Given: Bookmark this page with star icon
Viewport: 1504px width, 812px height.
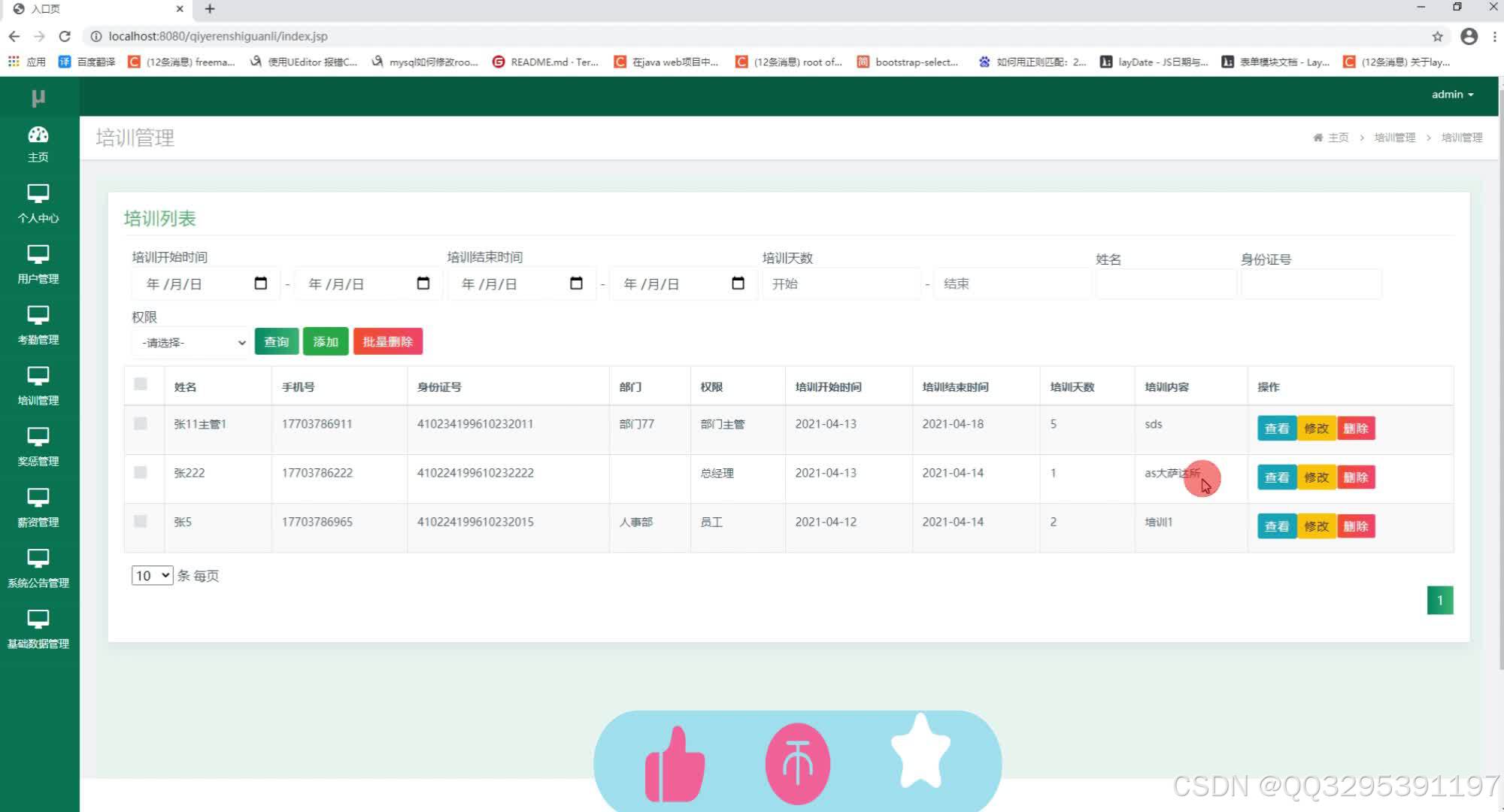Looking at the screenshot, I should [x=1437, y=36].
